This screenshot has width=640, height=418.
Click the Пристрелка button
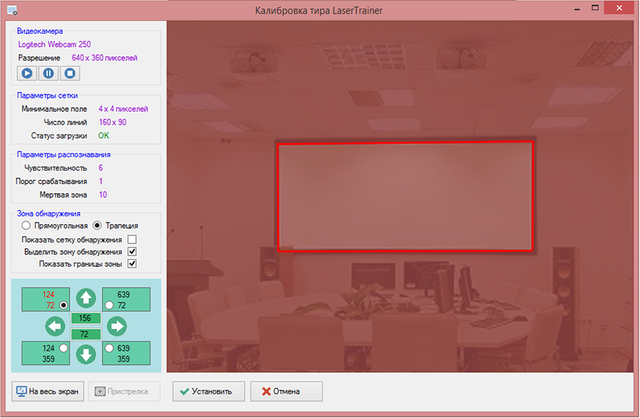pyautogui.click(x=124, y=391)
